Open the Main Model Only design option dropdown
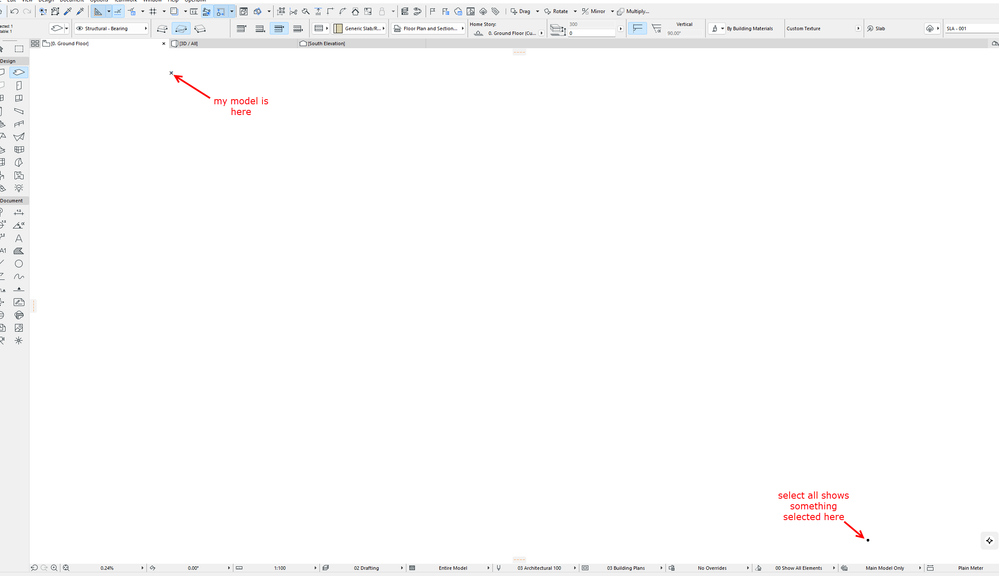 [x=882, y=568]
